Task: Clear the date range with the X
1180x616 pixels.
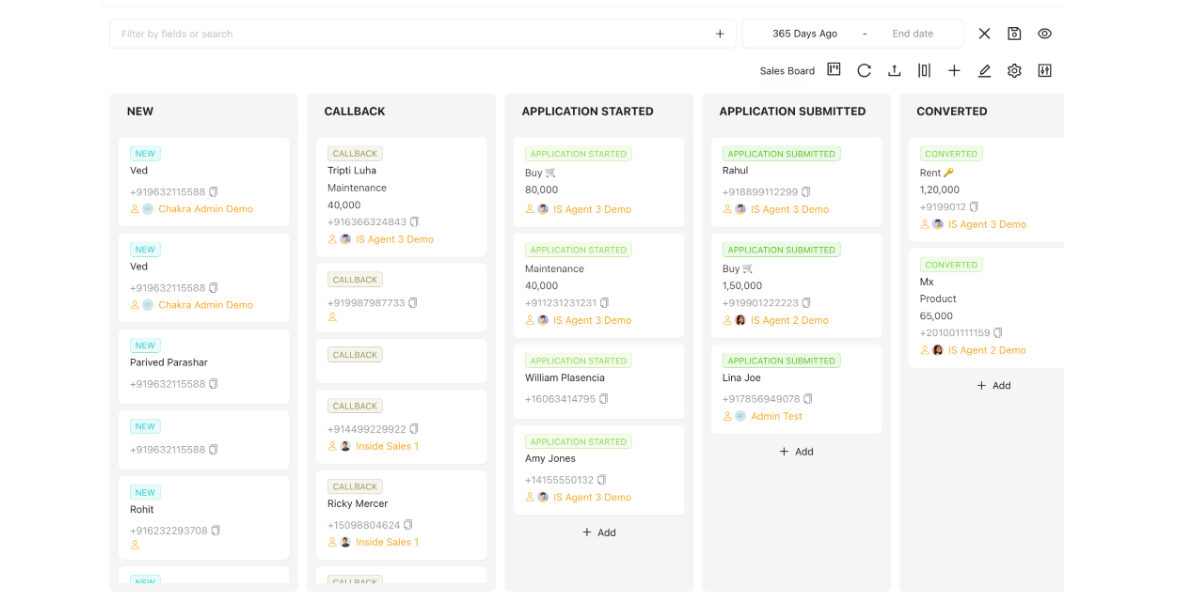Action: 984,33
